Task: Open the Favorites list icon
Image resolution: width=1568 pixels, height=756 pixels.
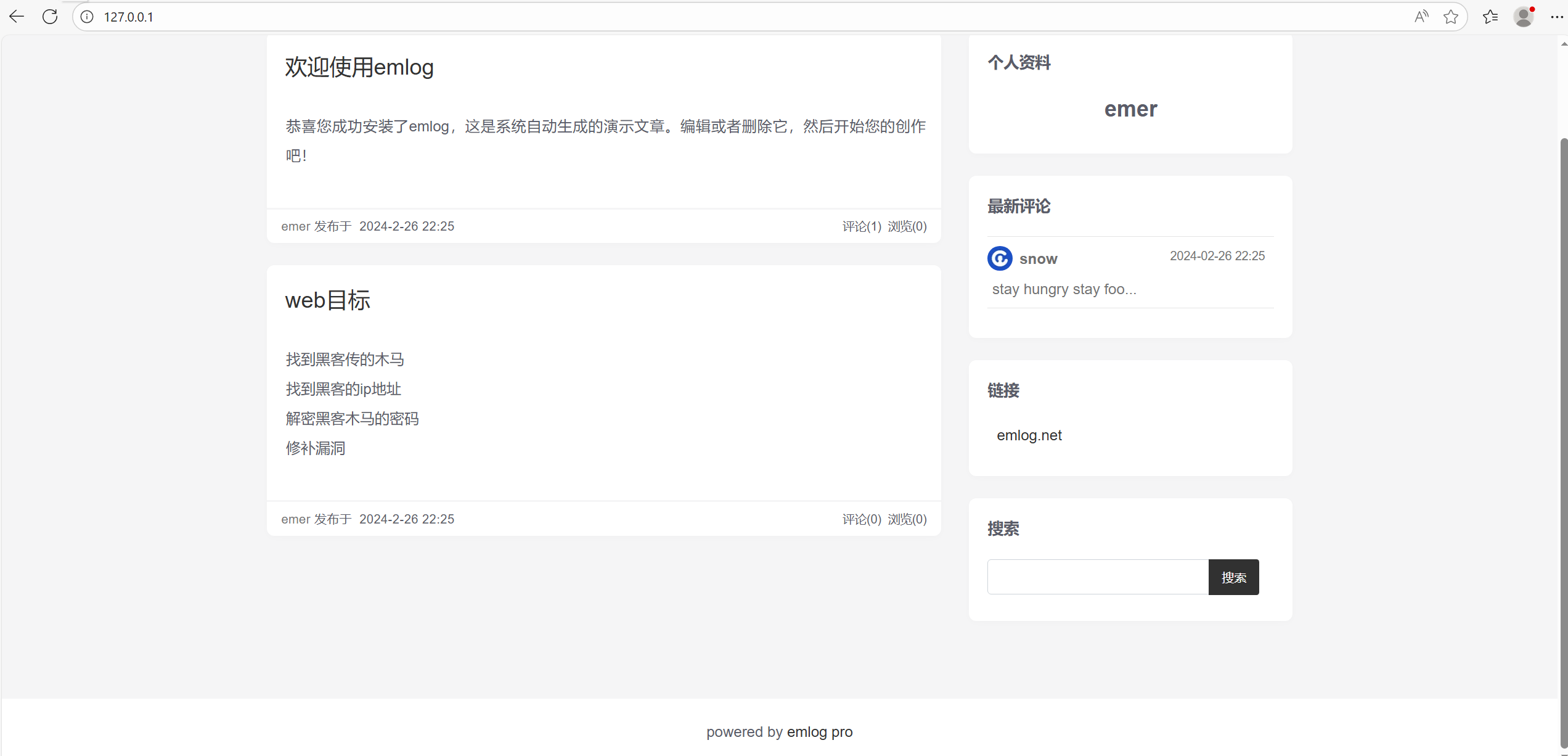Action: coord(1490,17)
